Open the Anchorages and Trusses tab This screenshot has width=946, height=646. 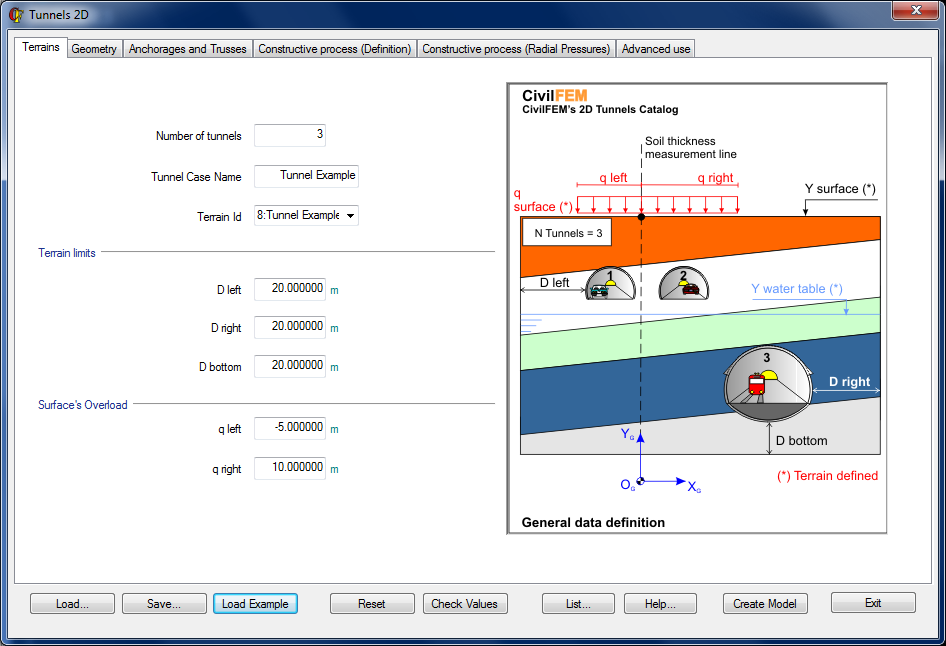[187, 48]
